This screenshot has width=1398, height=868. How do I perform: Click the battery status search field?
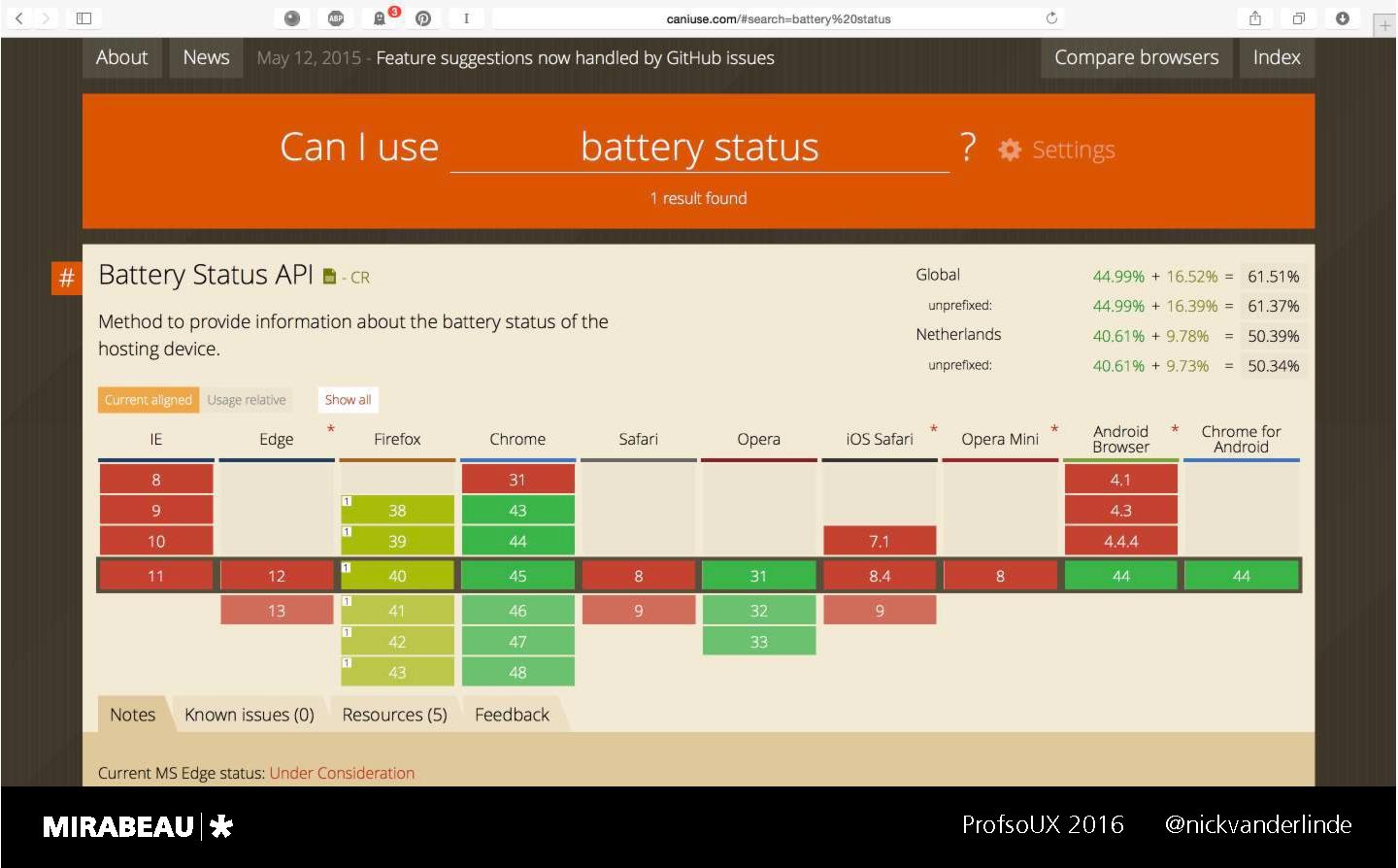tap(700, 148)
